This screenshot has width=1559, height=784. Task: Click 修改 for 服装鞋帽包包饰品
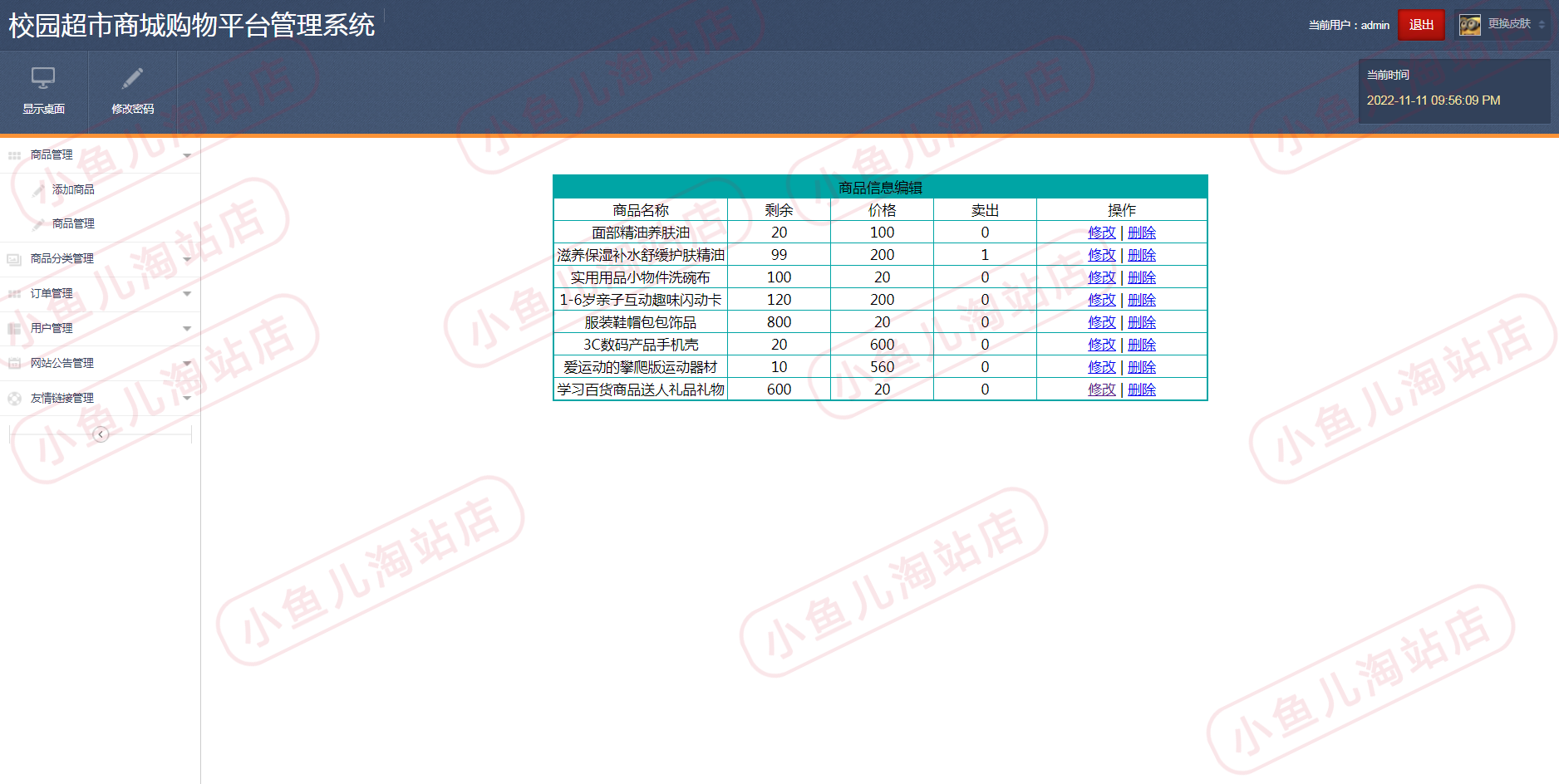[x=1102, y=322]
